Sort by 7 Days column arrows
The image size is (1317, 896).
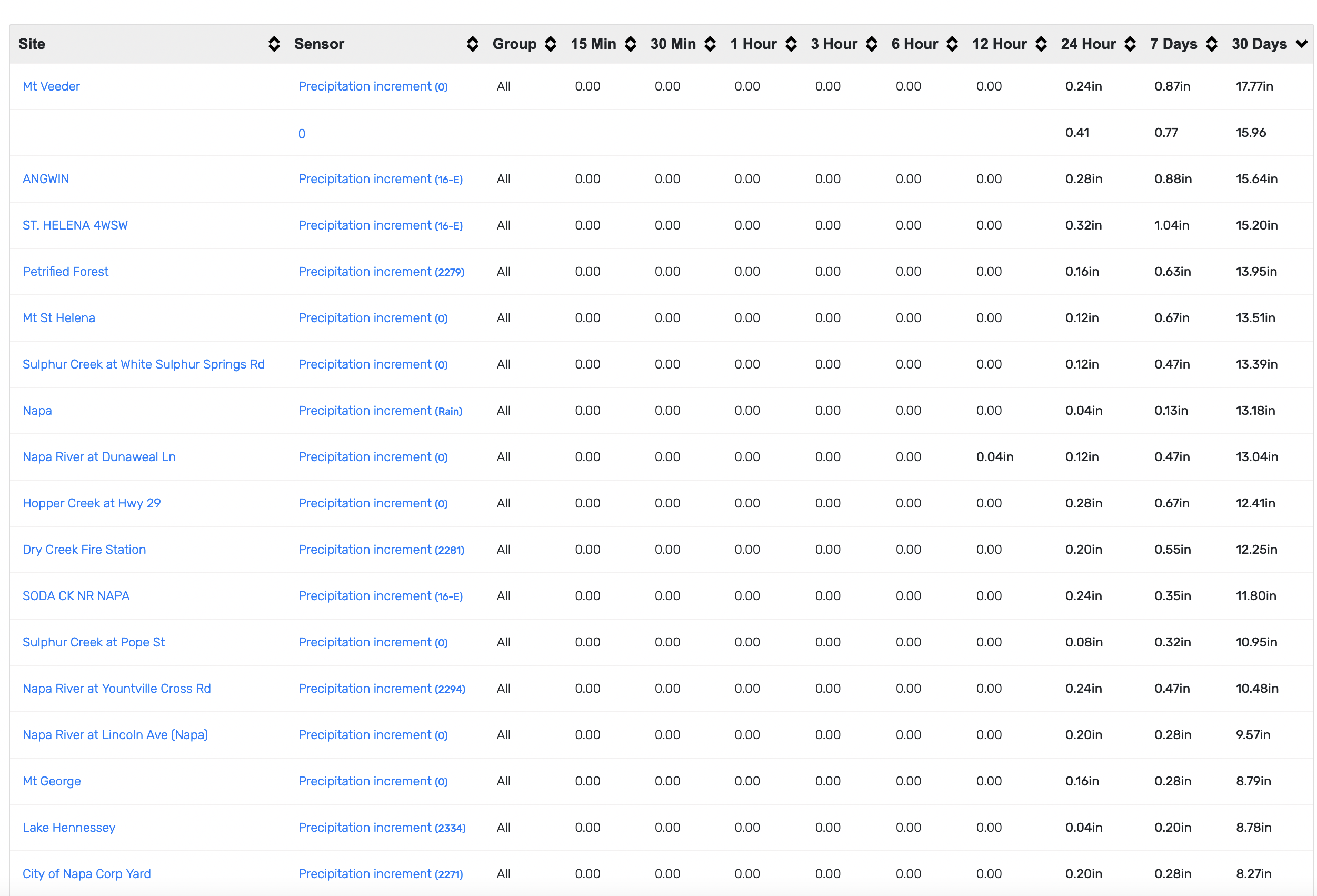point(1211,44)
